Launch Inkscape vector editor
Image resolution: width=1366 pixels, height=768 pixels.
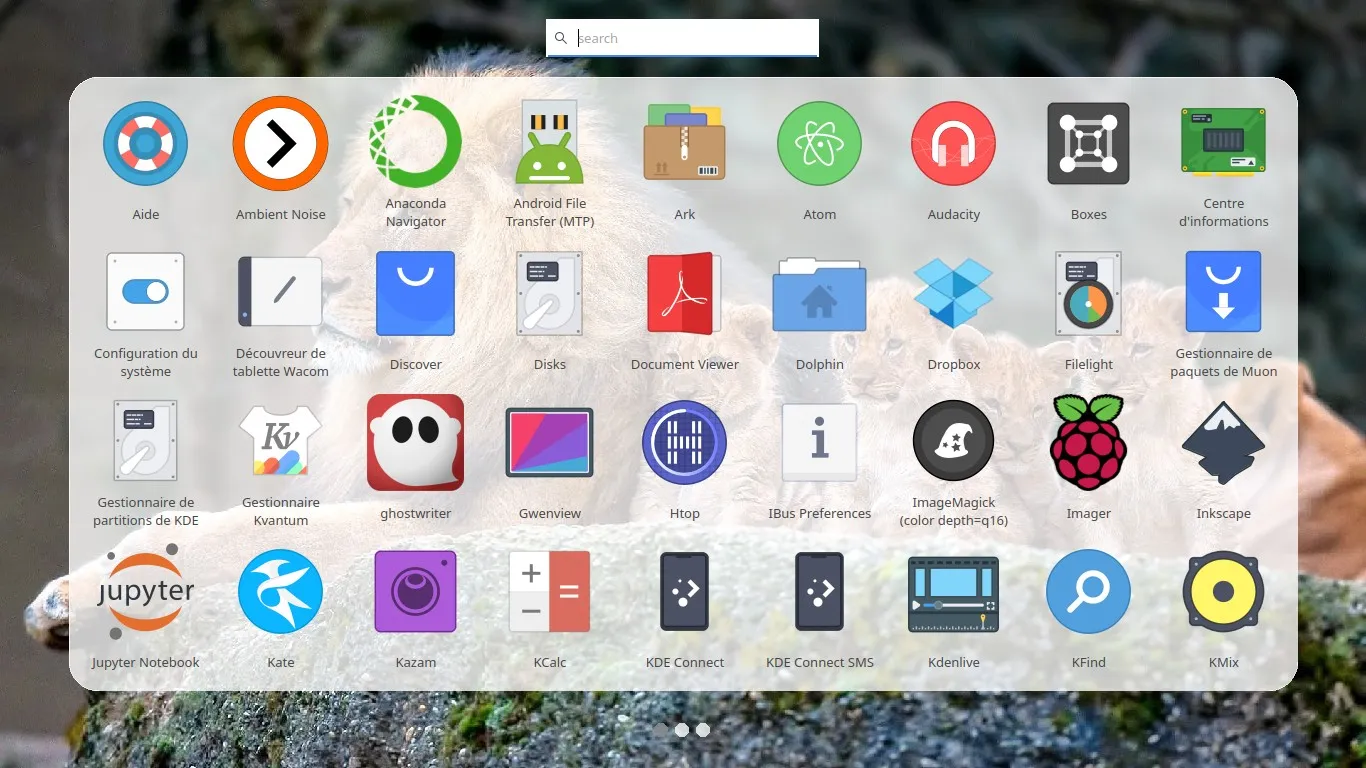click(1223, 442)
